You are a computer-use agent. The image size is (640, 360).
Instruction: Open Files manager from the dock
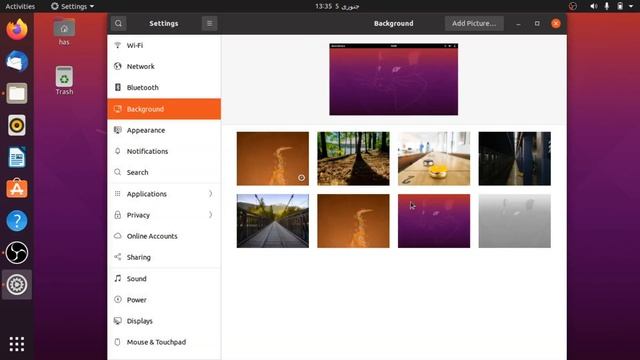pos(17,93)
